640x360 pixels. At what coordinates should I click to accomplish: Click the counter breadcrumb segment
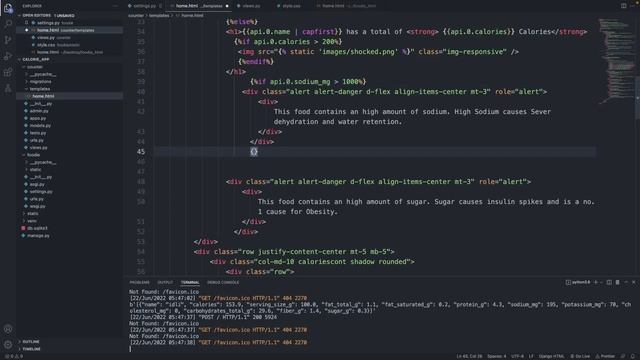coord(136,16)
